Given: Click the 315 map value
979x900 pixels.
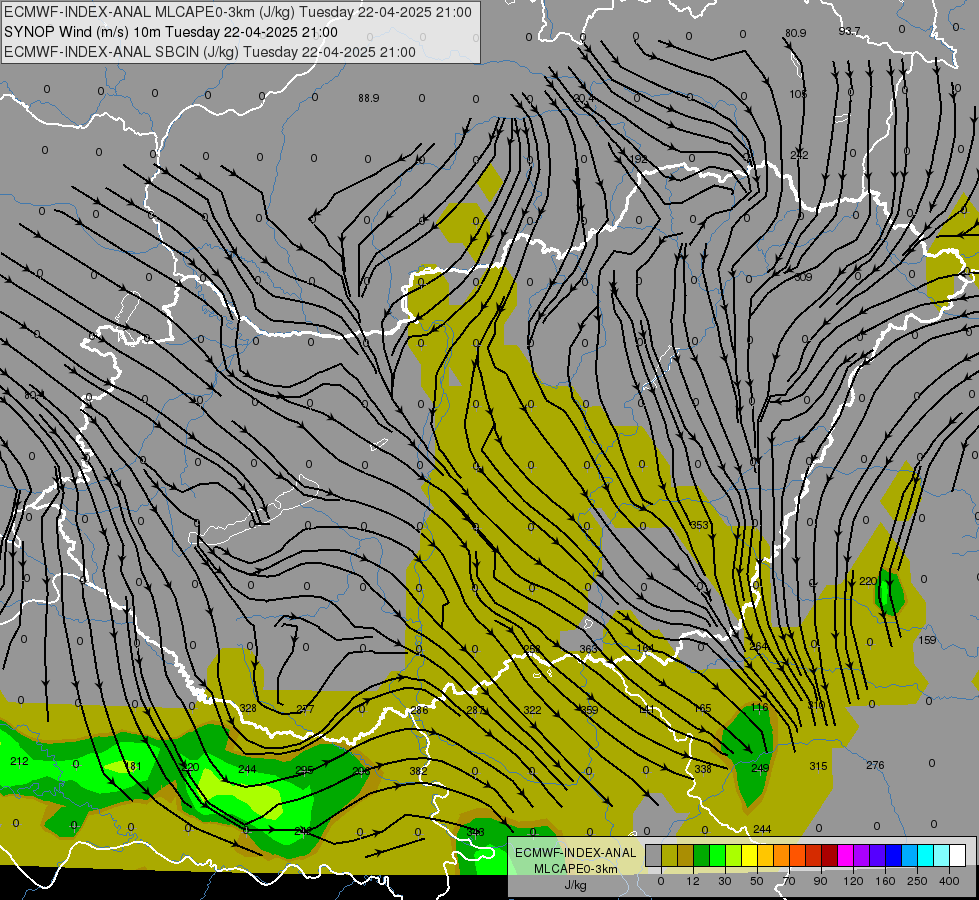Looking at the screenshot, I should click(x=818, y=766).
